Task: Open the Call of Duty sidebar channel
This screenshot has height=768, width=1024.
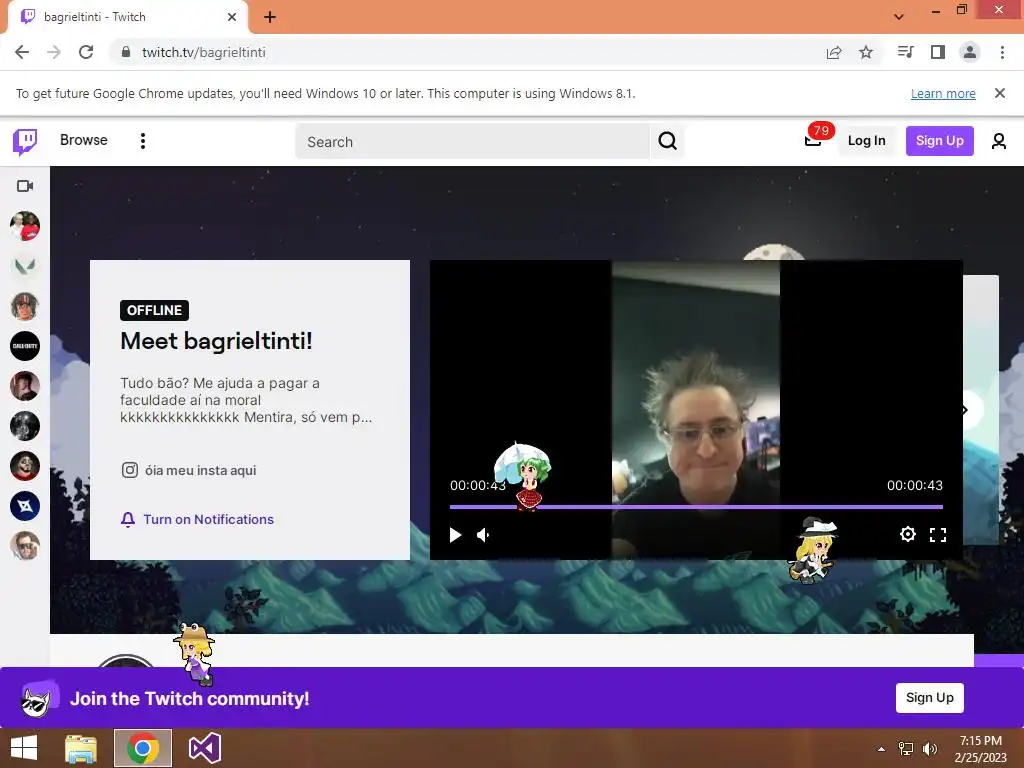Action: [25, 346]
